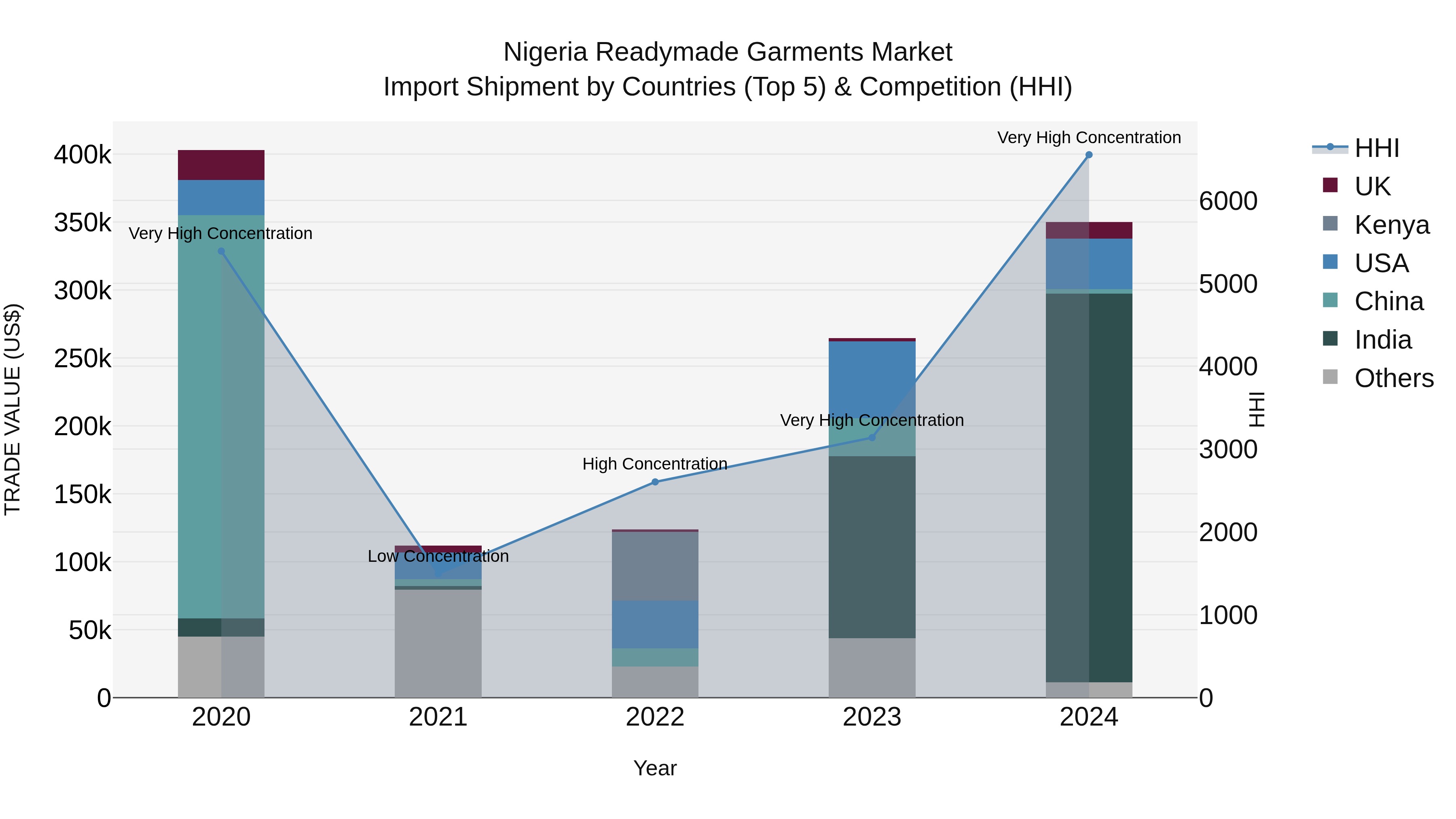Screen dimensions: 1456x819
Task: Click the USA segment of the 2023 bar
Action: pyautogui.click(x=872, y=380)
